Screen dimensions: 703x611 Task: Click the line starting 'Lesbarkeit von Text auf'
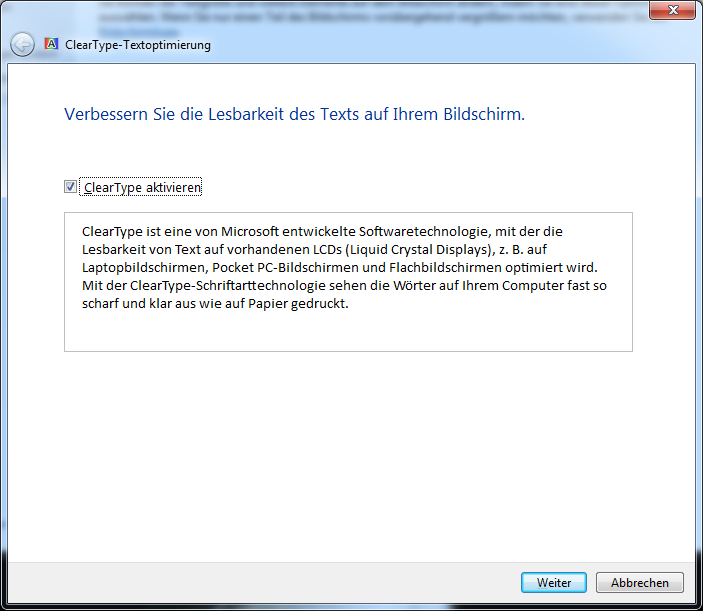tap(314, 250)
